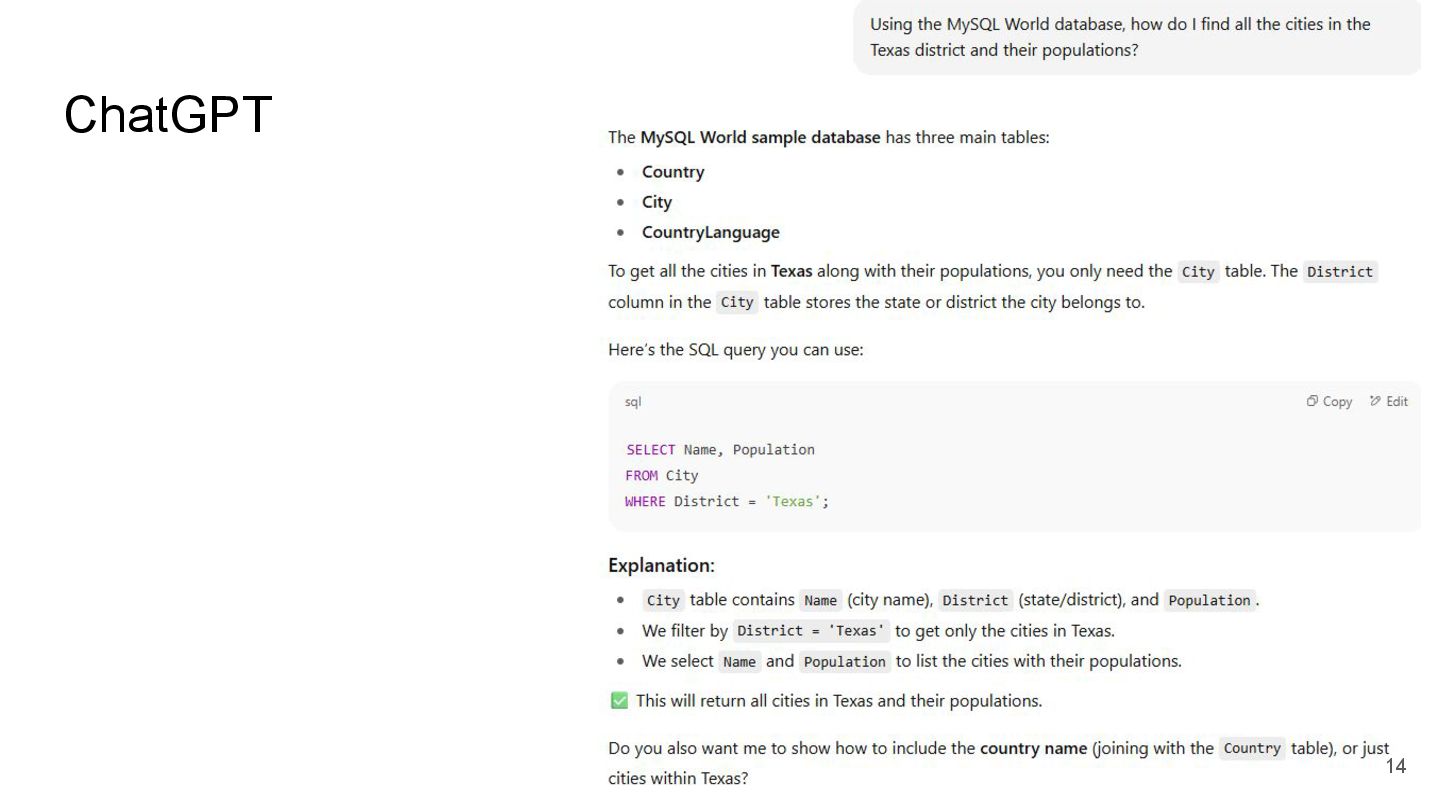
Task: Click the user message about Texas district cities
Action: (1136, 37)
